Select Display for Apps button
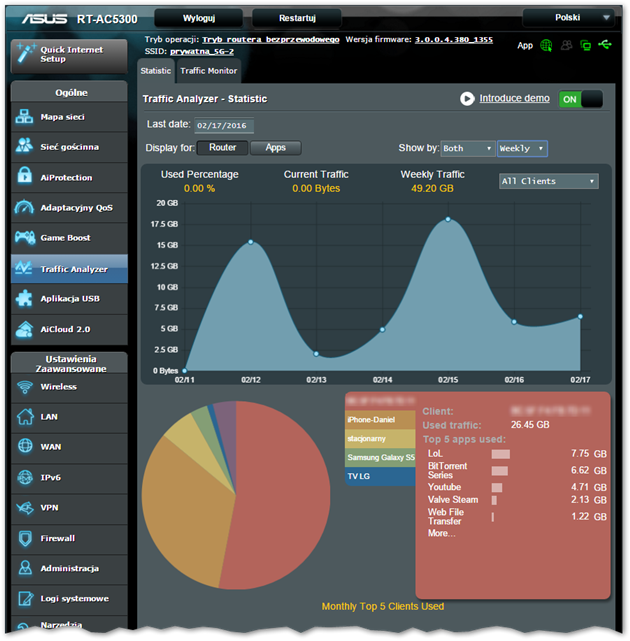 click(276, 148)
